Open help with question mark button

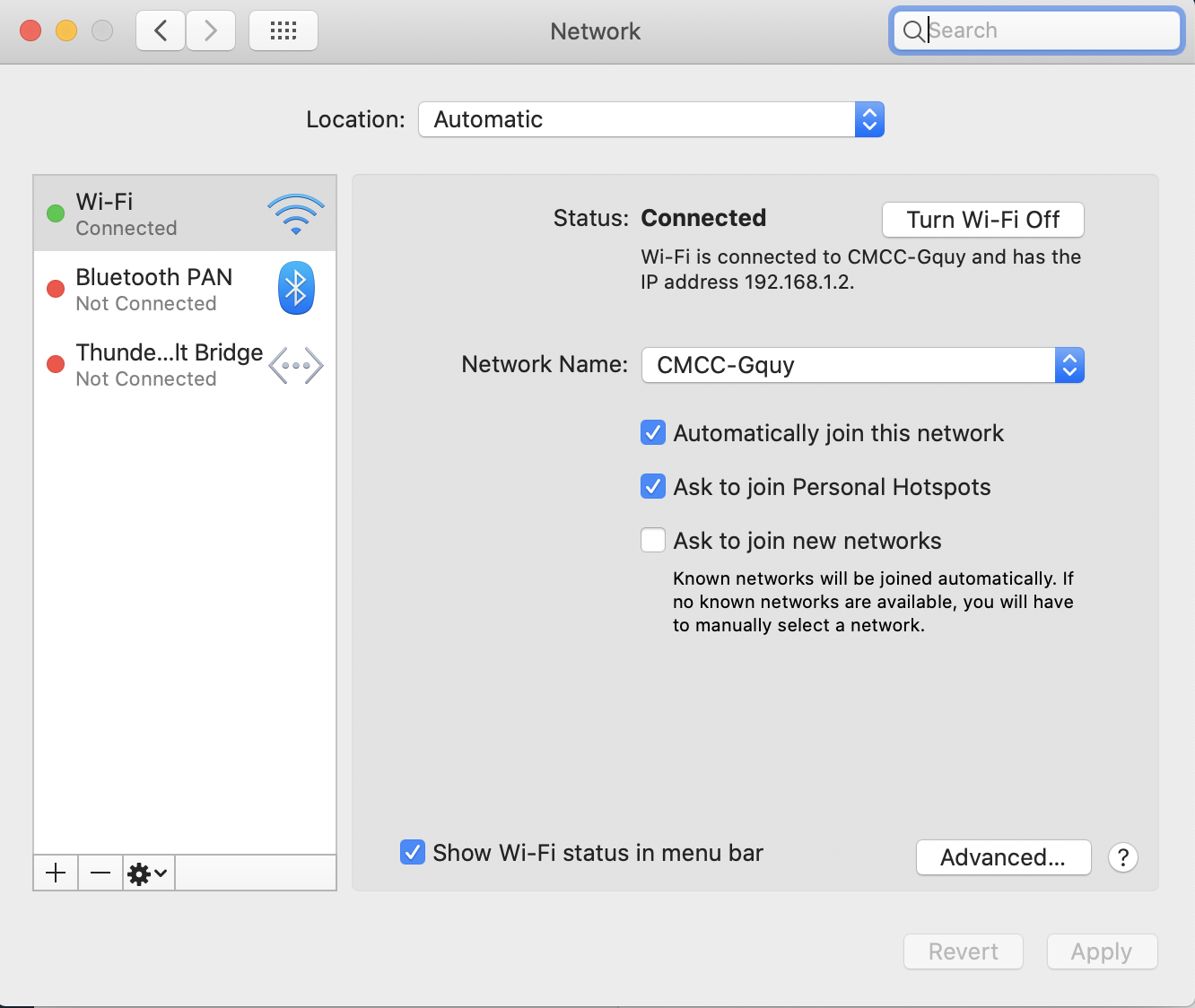click(x=1122, y=857)
